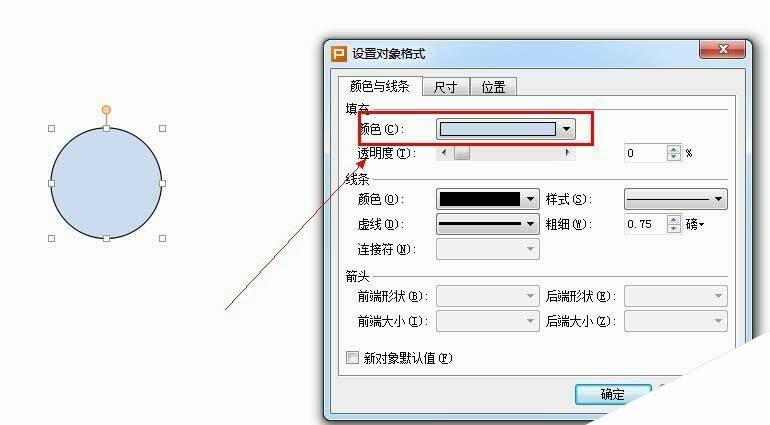Increase transparency percent with up spinner
The height and width of the screenshot is (425, 770).
tap(674, 149)
